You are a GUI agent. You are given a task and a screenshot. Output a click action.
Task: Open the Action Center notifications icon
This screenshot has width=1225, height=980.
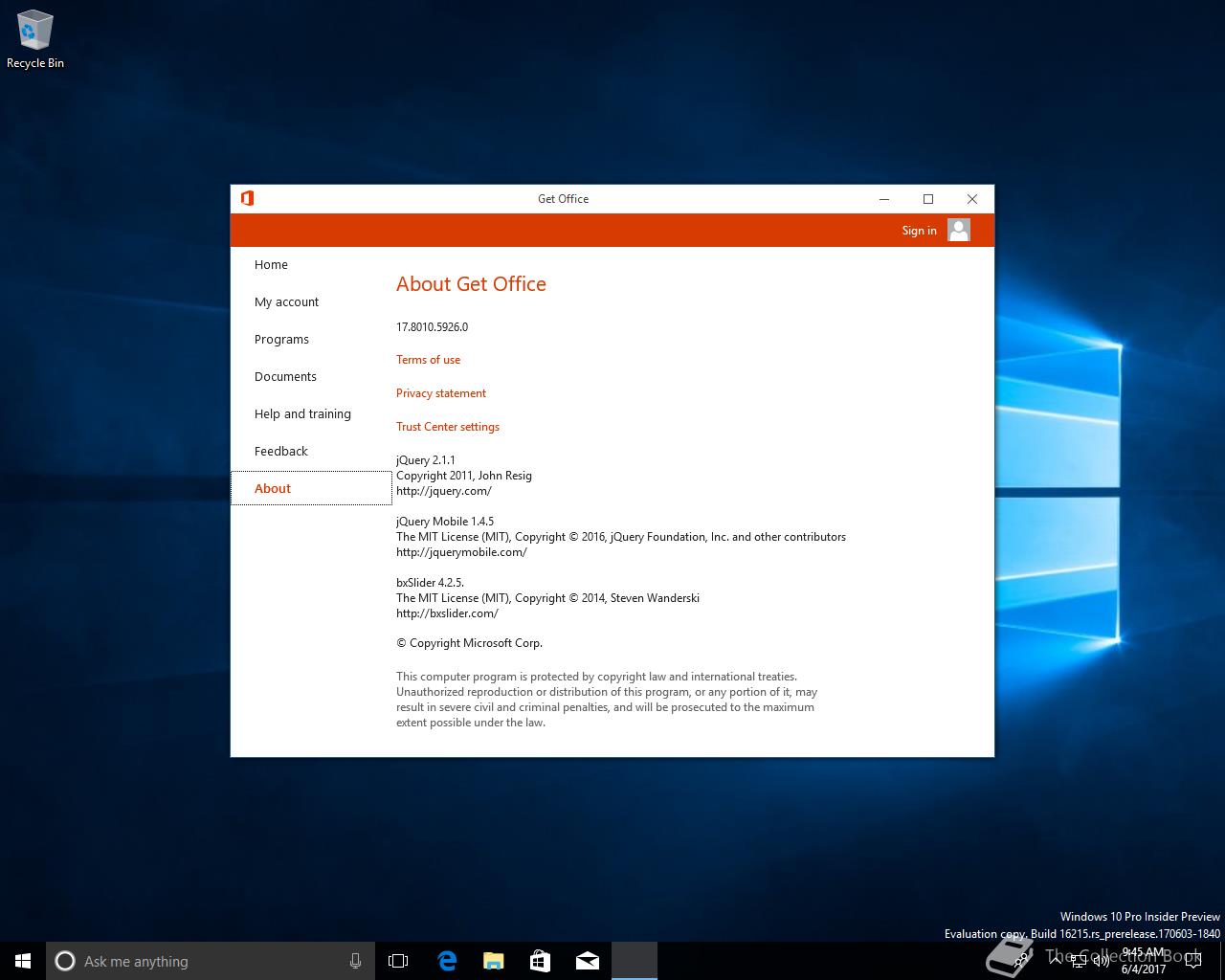(x=1192, y=961)
